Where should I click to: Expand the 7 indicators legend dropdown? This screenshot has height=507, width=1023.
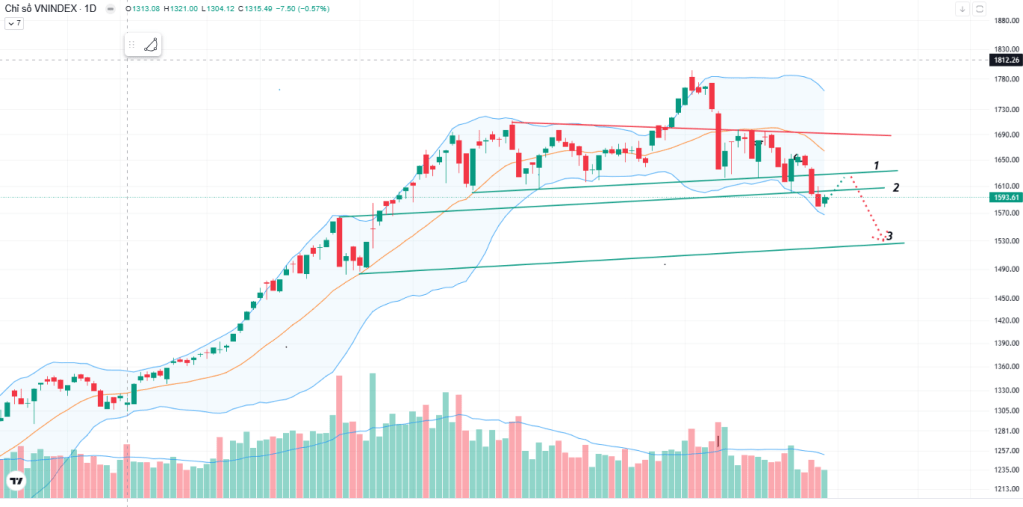coord(14,23)
